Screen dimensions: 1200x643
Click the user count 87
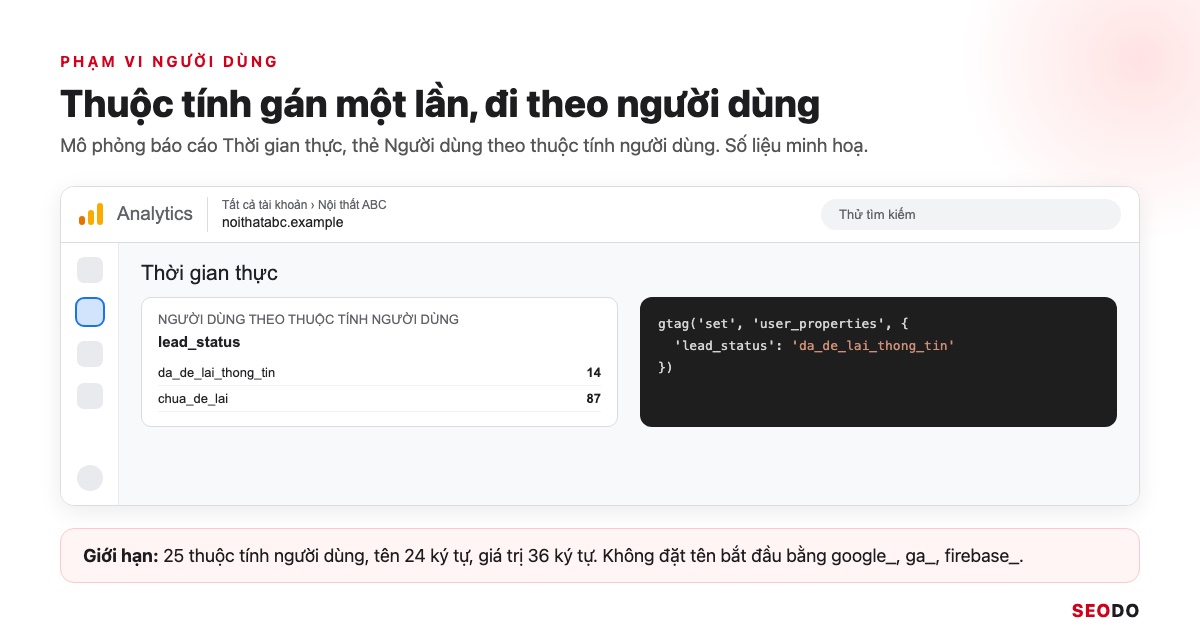pos(594,399)
